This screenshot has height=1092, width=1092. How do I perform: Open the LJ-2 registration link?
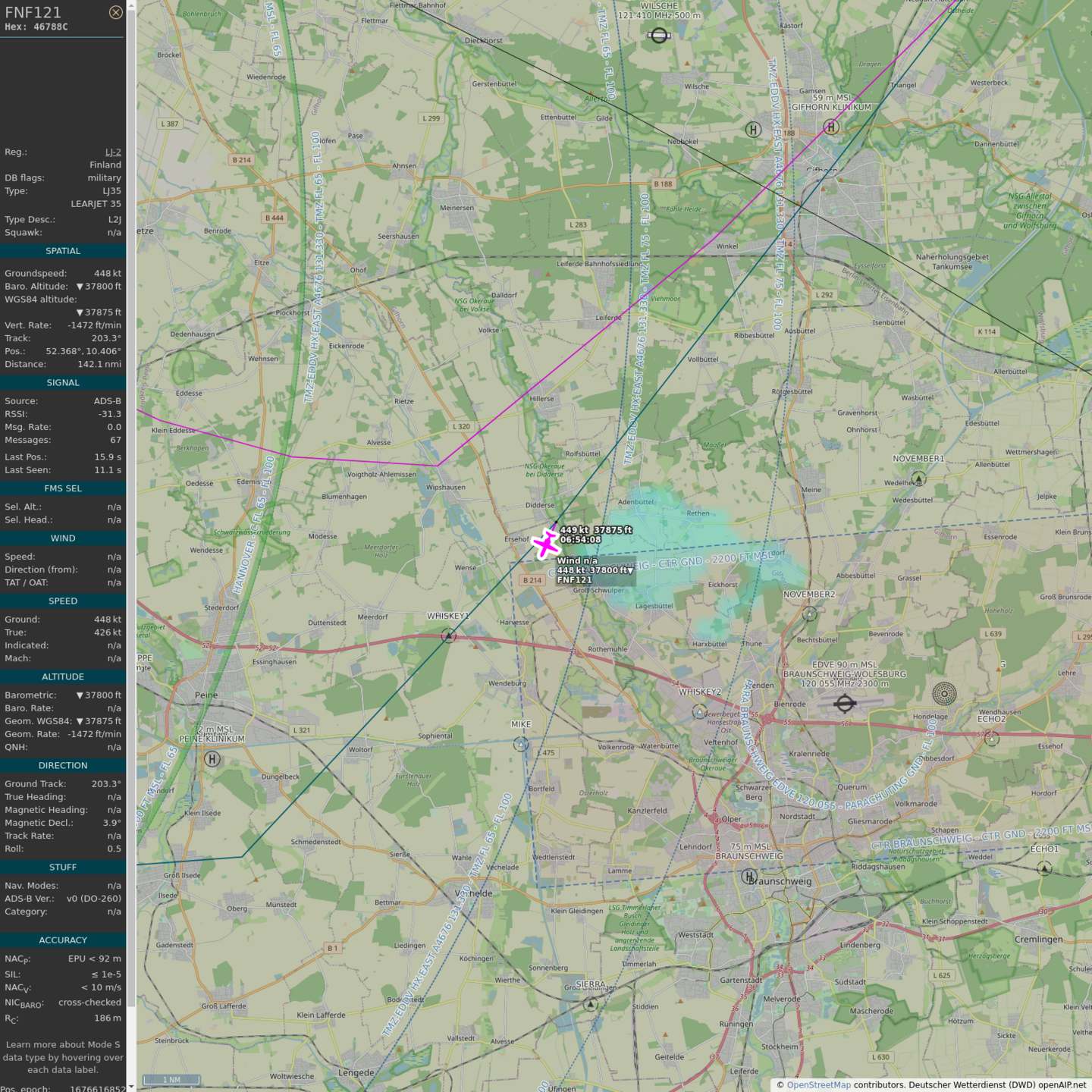(x=113, y=152)
